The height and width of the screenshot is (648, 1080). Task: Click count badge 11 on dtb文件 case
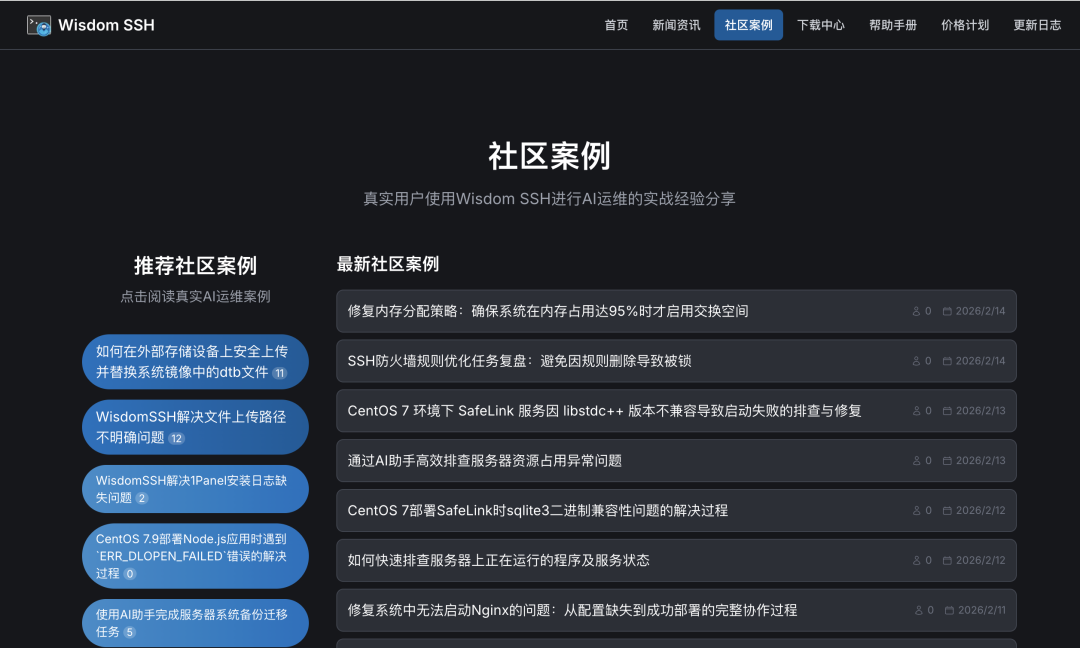[x=280, y=373]
